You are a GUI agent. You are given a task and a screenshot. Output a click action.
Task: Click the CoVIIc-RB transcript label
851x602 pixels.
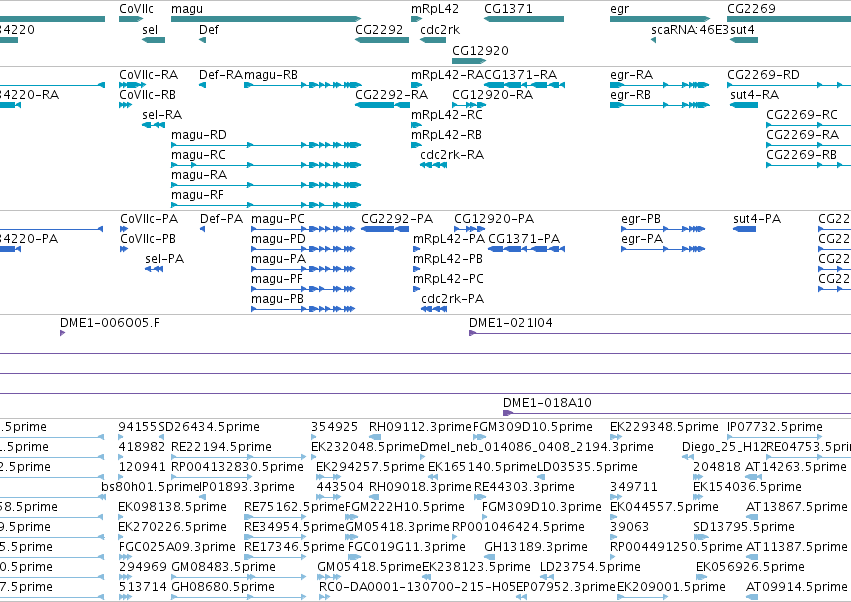point(147,95)
